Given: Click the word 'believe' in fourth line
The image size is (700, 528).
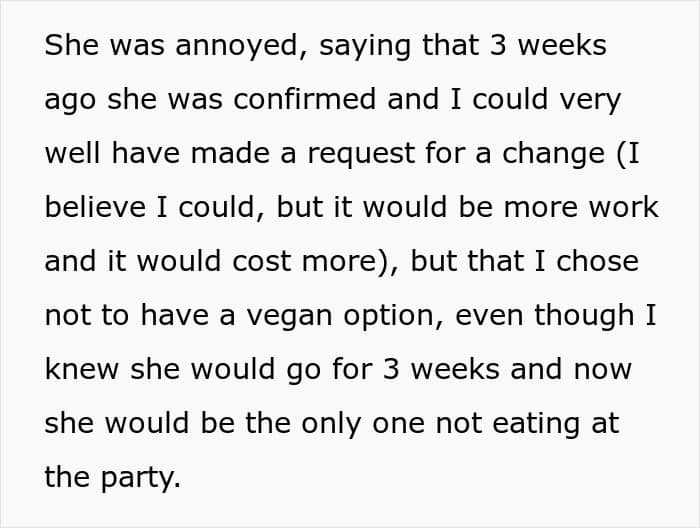Looking at the screenshot, I should pyautogui.click(x=95, y=207).
